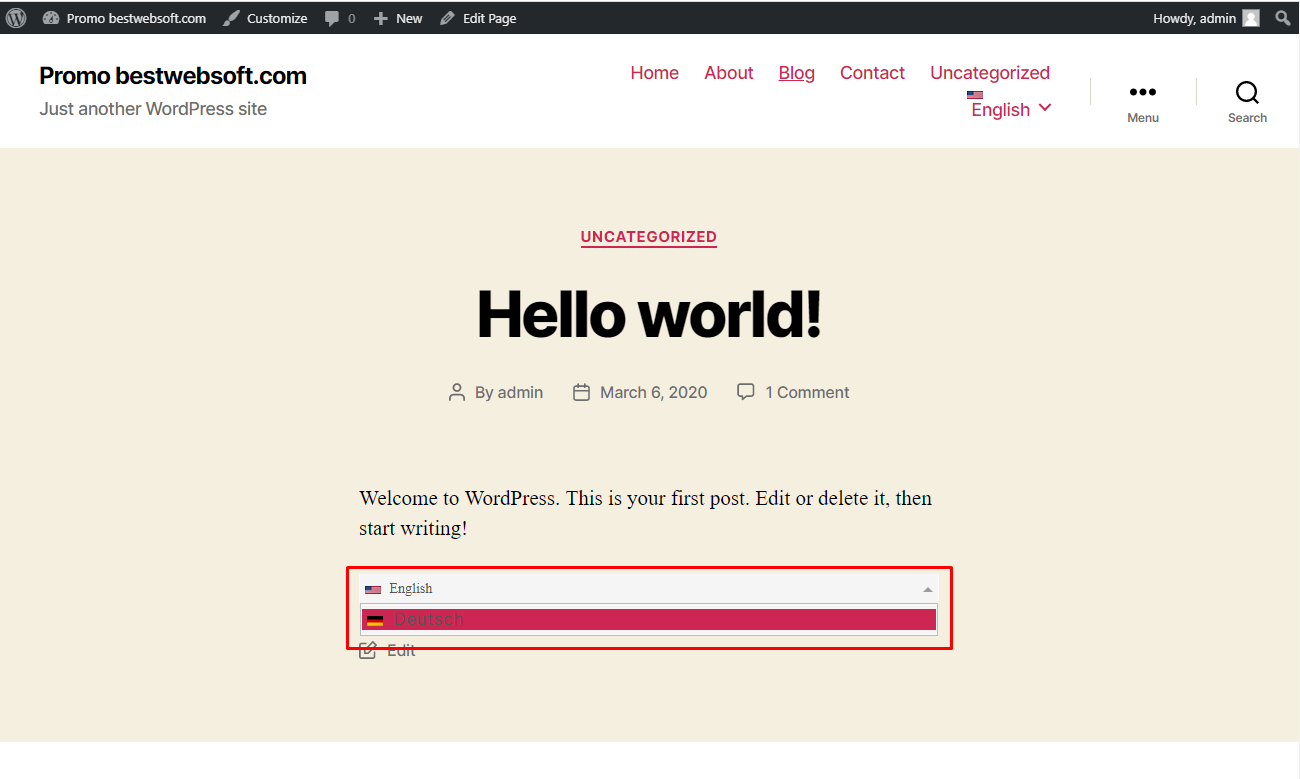Click the WordPress logo in admin bar
Image resolution: width=1300 pixels, height=779 pixels.
16,18
